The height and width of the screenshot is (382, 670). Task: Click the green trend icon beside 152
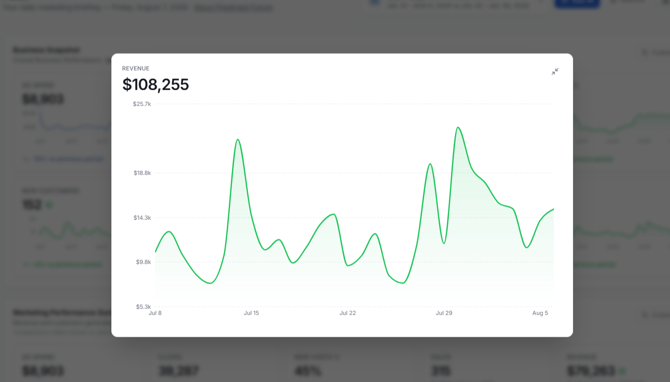[49, 205]
